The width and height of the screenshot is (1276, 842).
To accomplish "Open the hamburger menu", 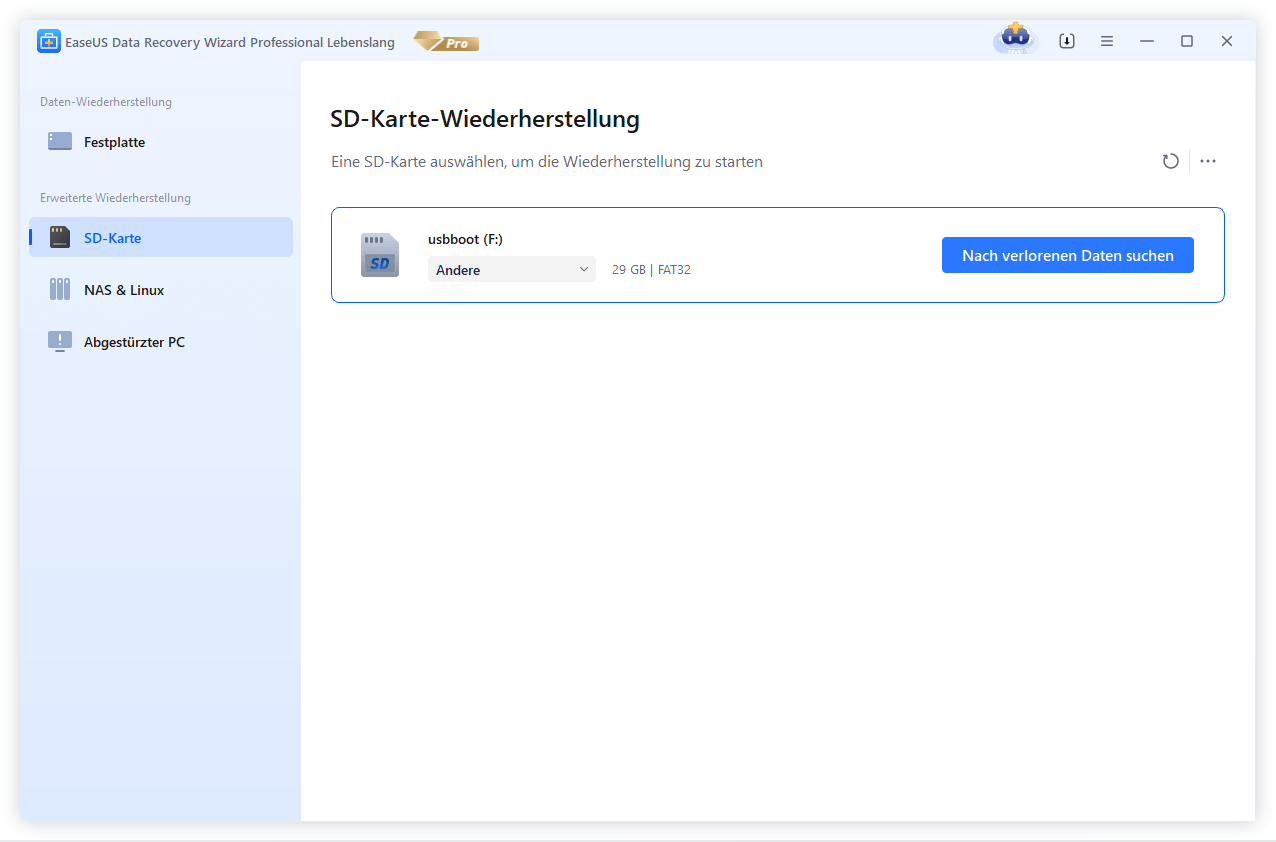I will click(x=1107, y=41).
